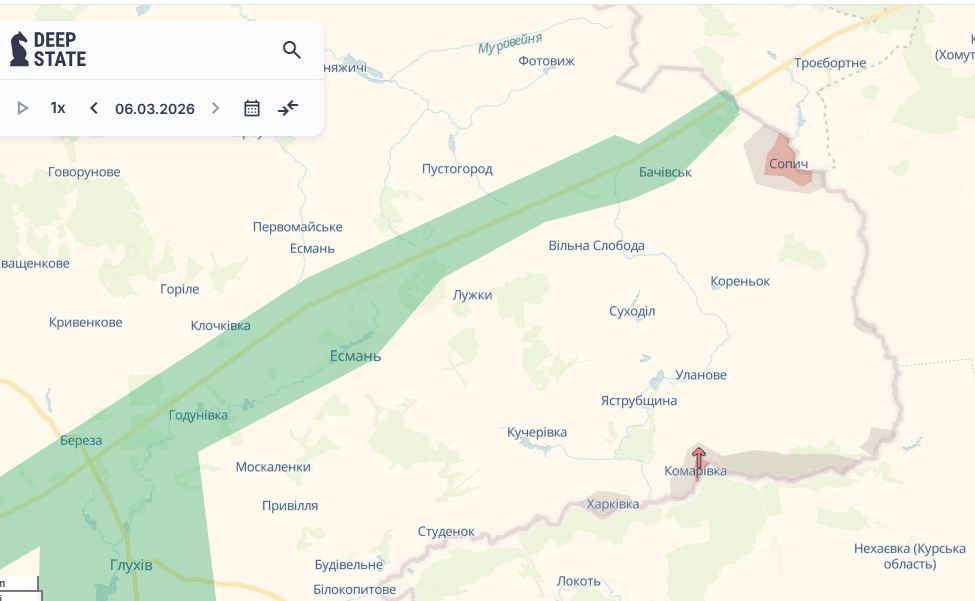Click the Пустогород map label
This screenshot has width=975, height=601.
coord(457,169)
